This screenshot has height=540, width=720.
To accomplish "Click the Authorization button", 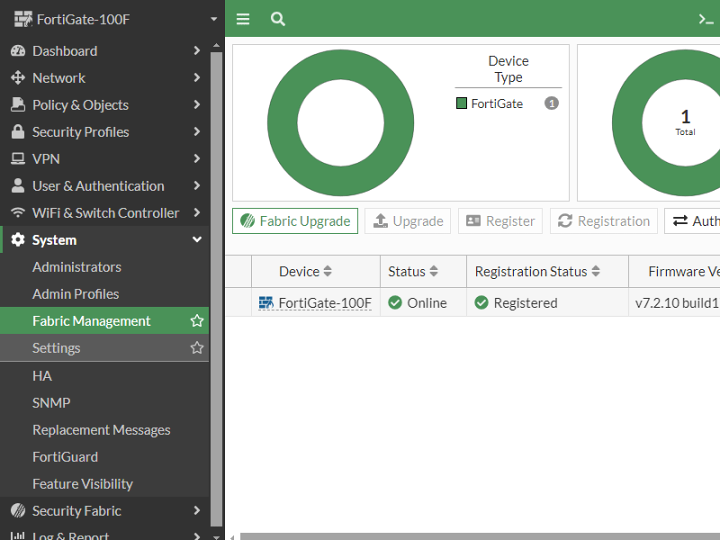I will 694,221.
